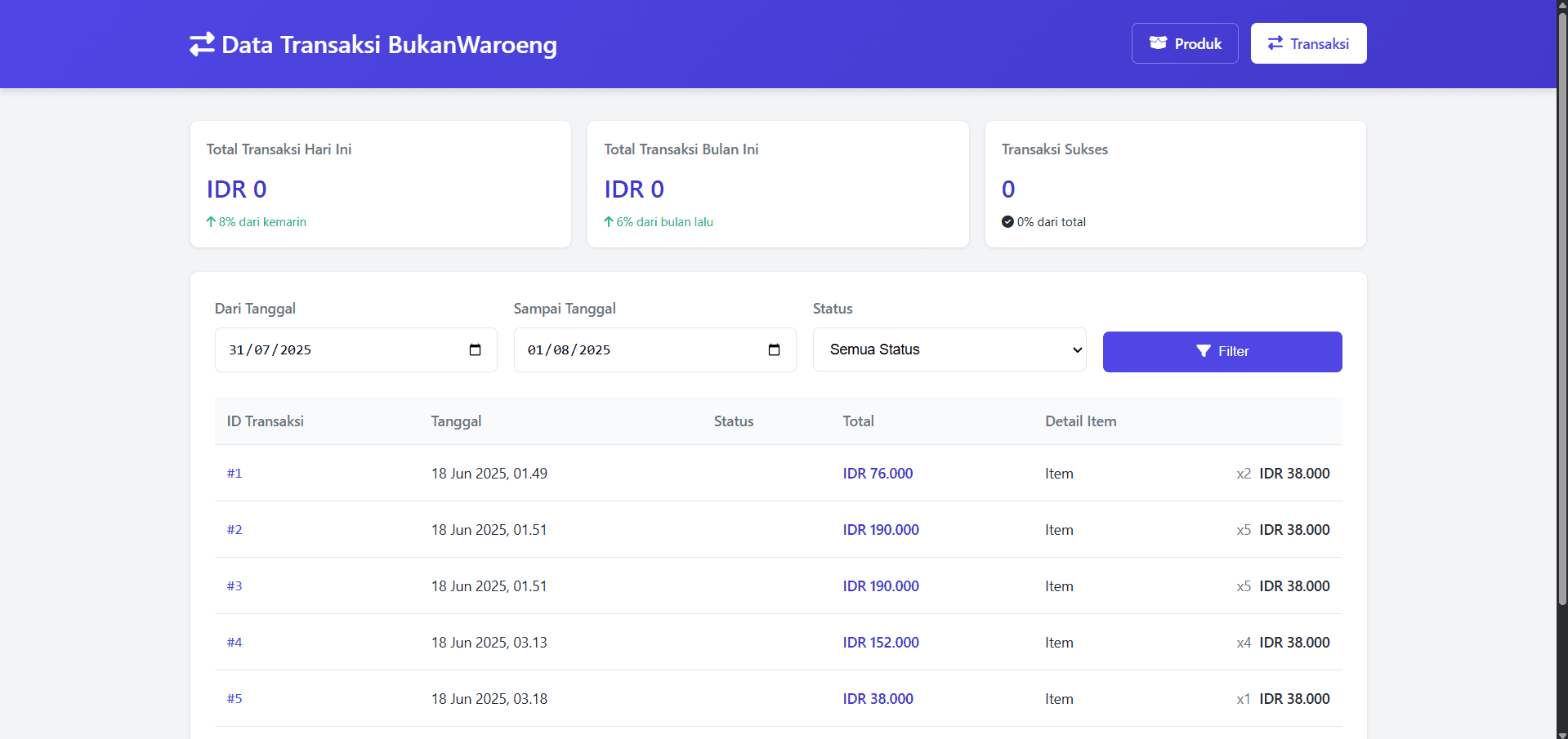
Task: Open transaction #2 link
Action: click(x=235, y=530)
